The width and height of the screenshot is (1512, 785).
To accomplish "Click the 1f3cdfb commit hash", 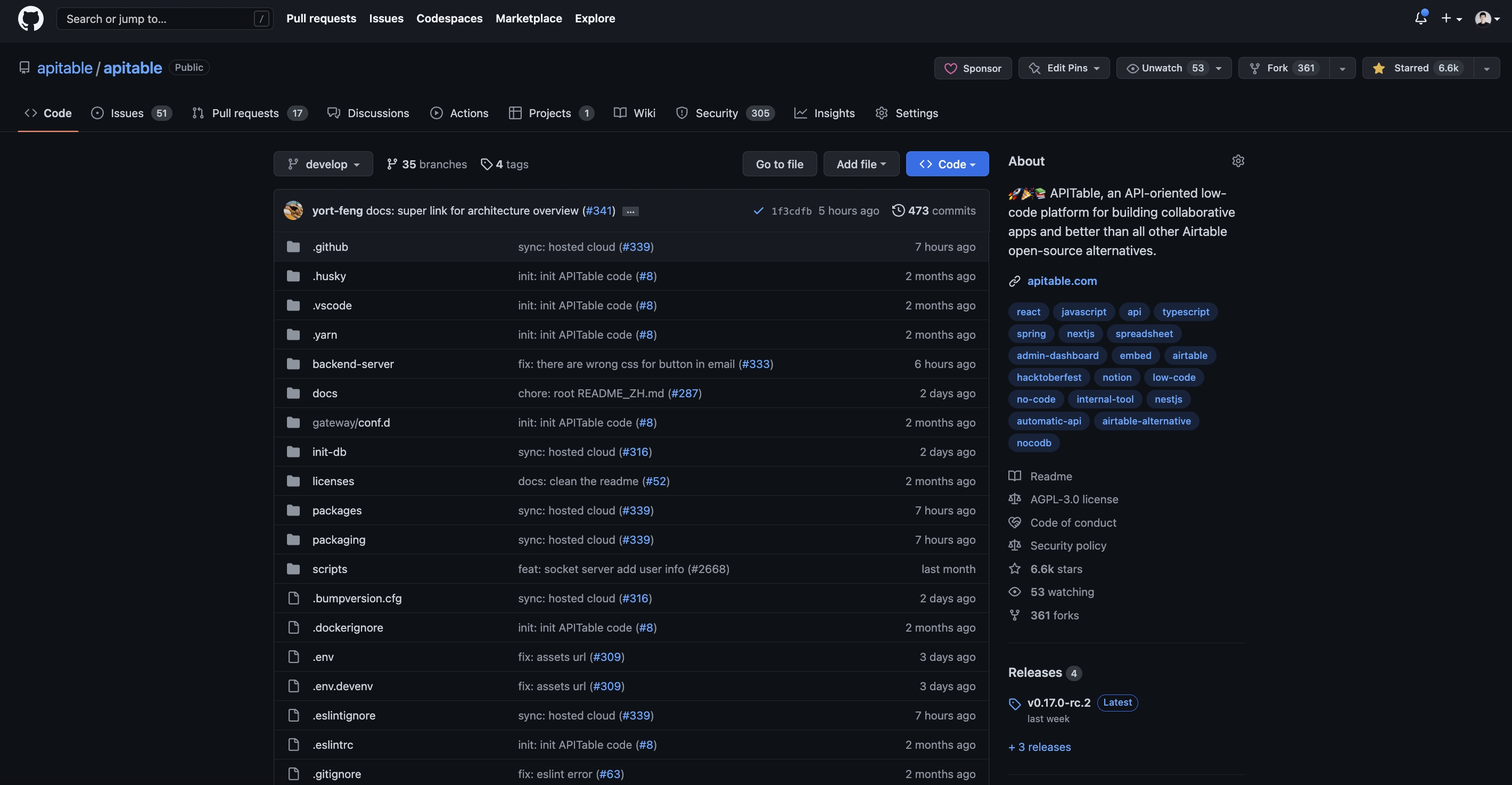I will [x=791, y=211].
